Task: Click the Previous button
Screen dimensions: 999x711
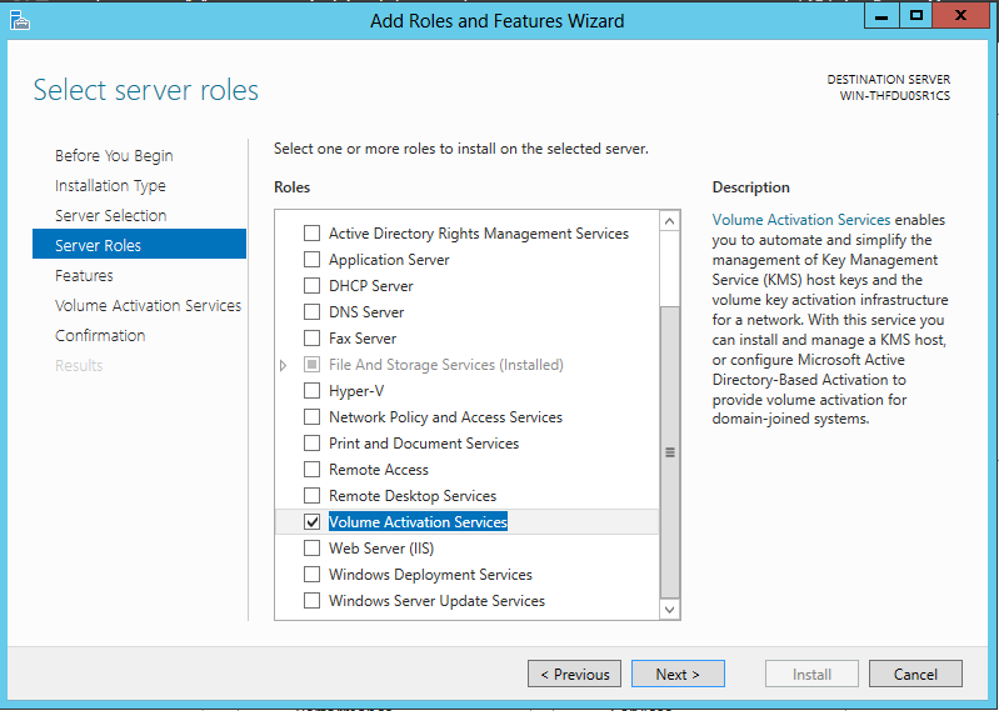Action: pos(575,674)
